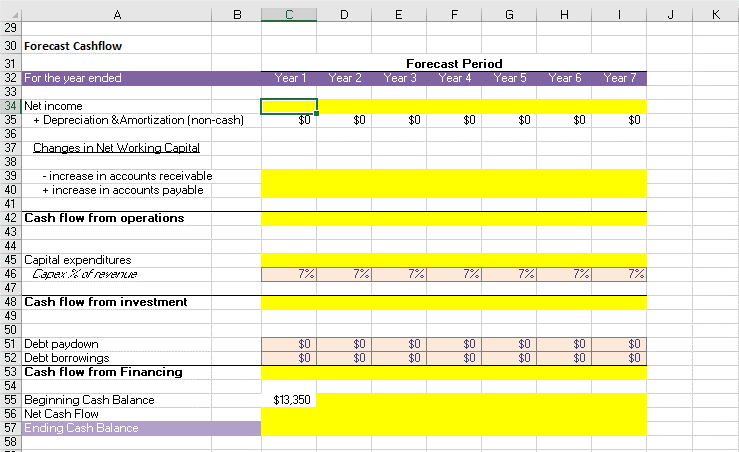The image size is (739, 452).
Task: Select column B header
Action: coord(237,15)
